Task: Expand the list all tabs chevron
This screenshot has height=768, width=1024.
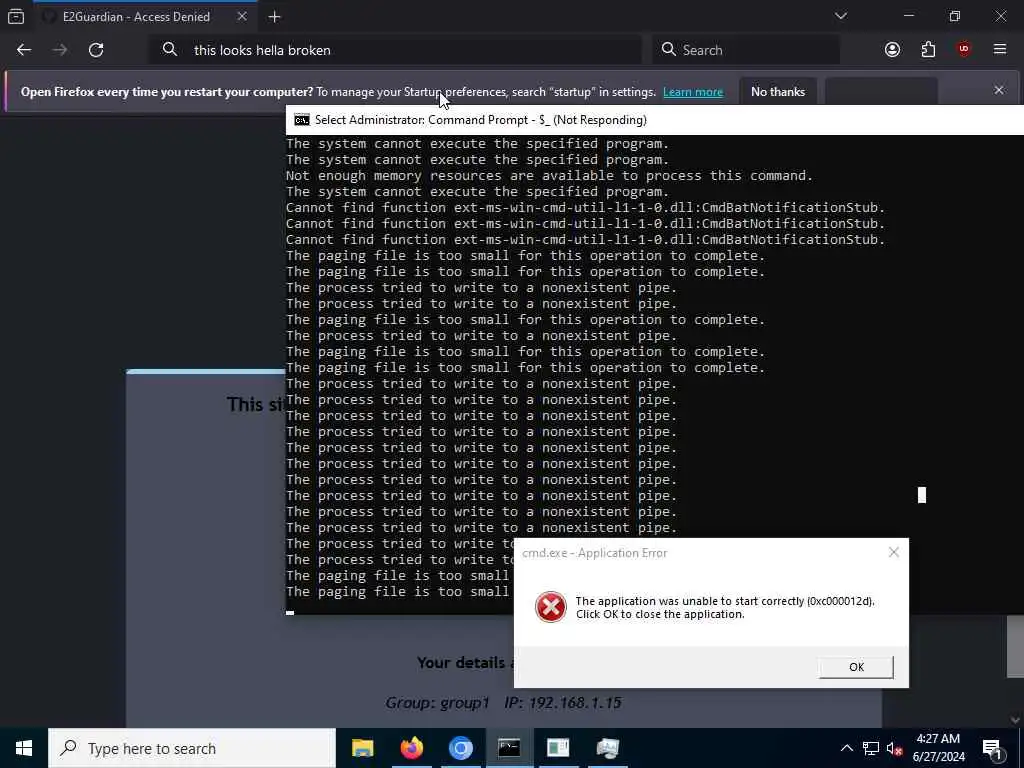Action: click(840, 16)
